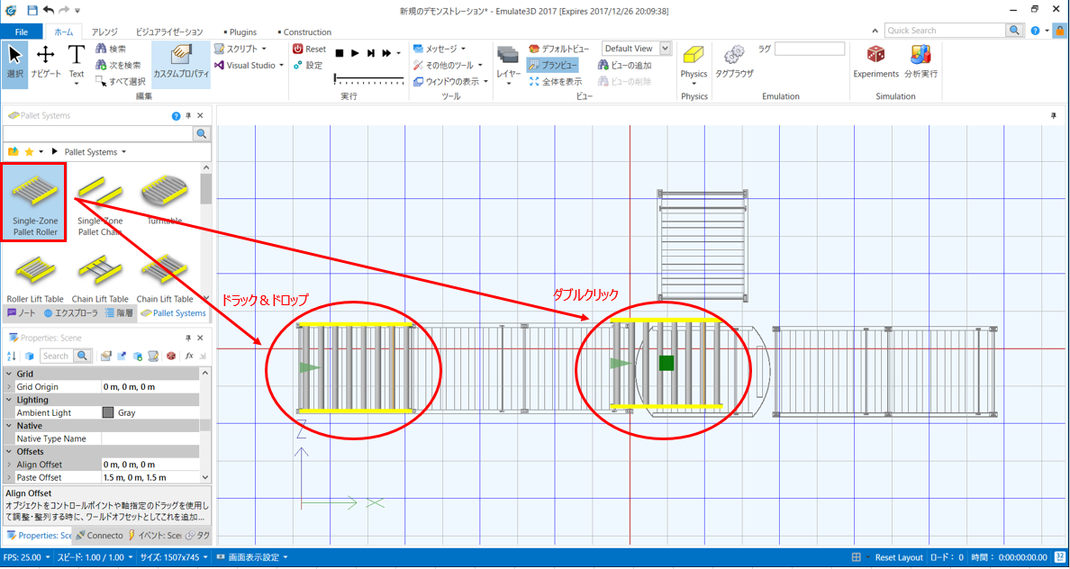This screenshot has height=569, width=1070.
Task: Click into the ラグ input field
Action: [x=809, y=49]
